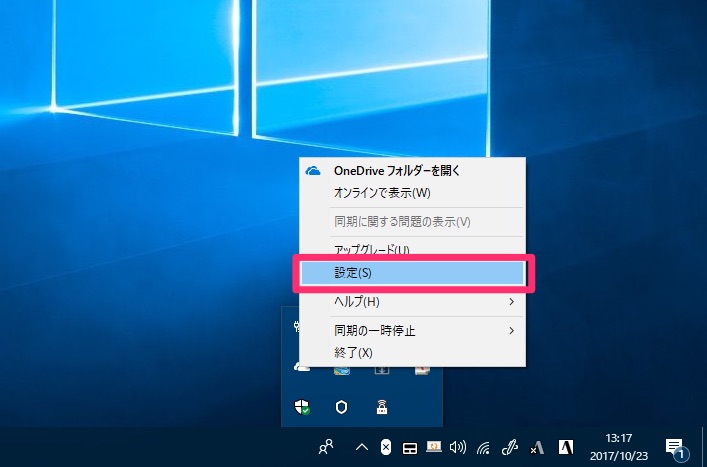Collapse the hidden icons chevron on taskbar
The width and height of the screenshot is (707, 467).
tap(362, 447)
